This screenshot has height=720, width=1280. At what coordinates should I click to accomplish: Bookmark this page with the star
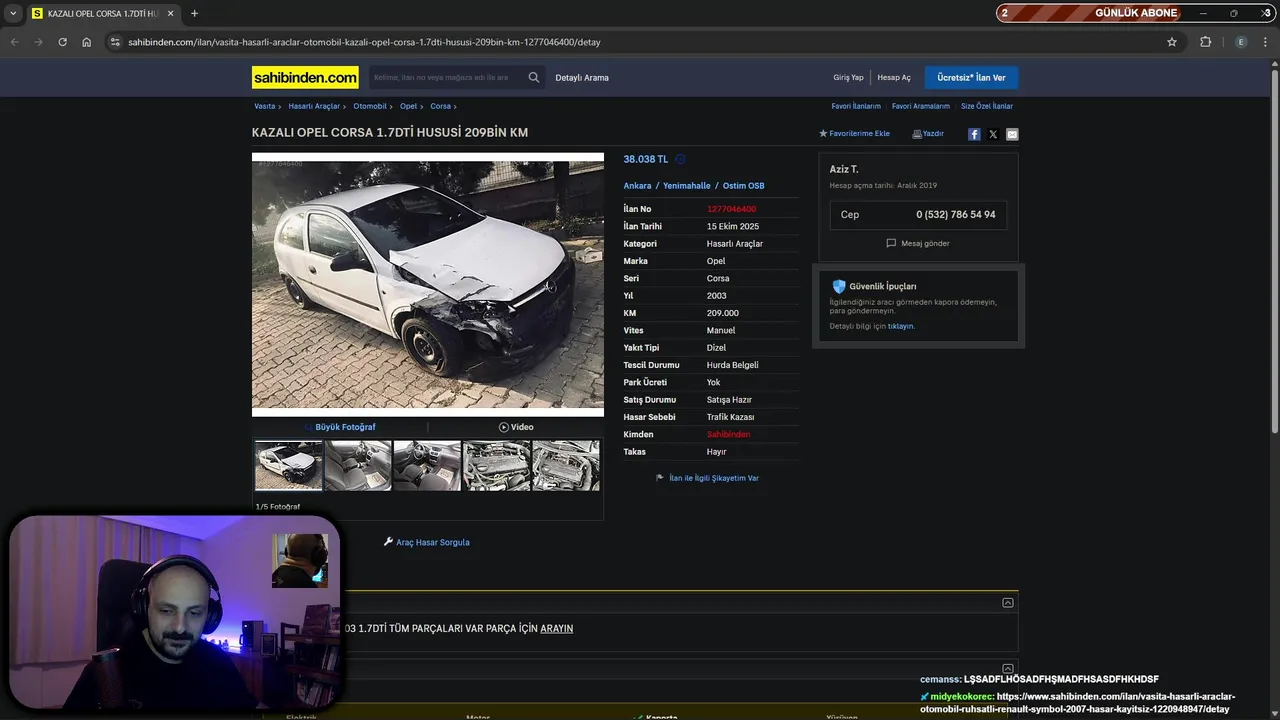tap(1172, 42)
